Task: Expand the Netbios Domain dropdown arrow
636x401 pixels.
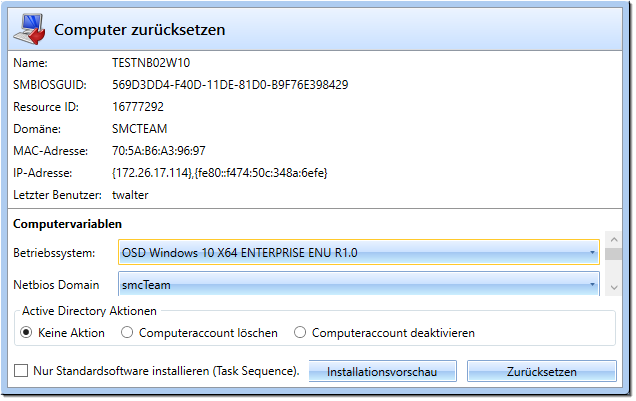Action: (592, 284)
